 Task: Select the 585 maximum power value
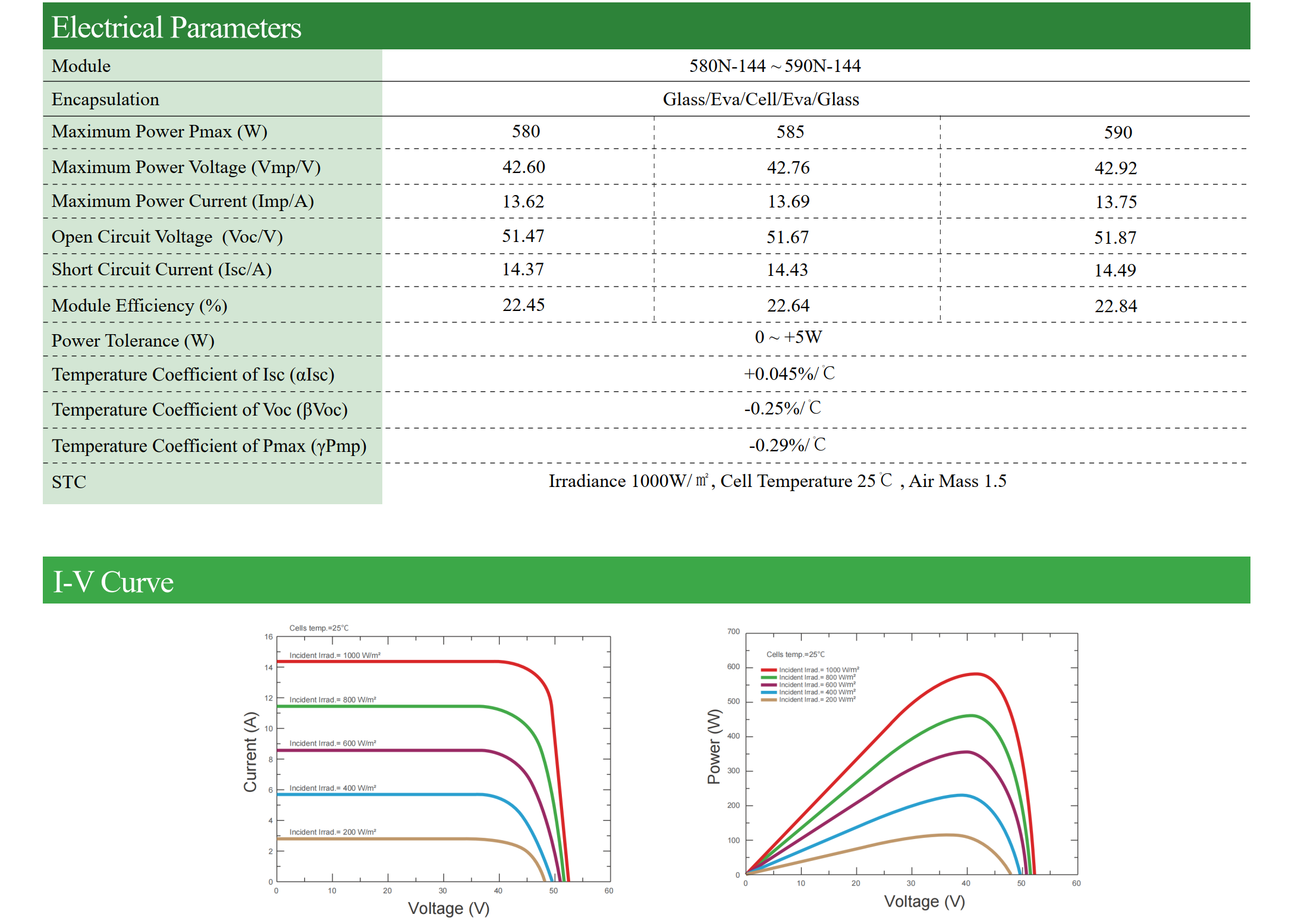pos(790,132)
